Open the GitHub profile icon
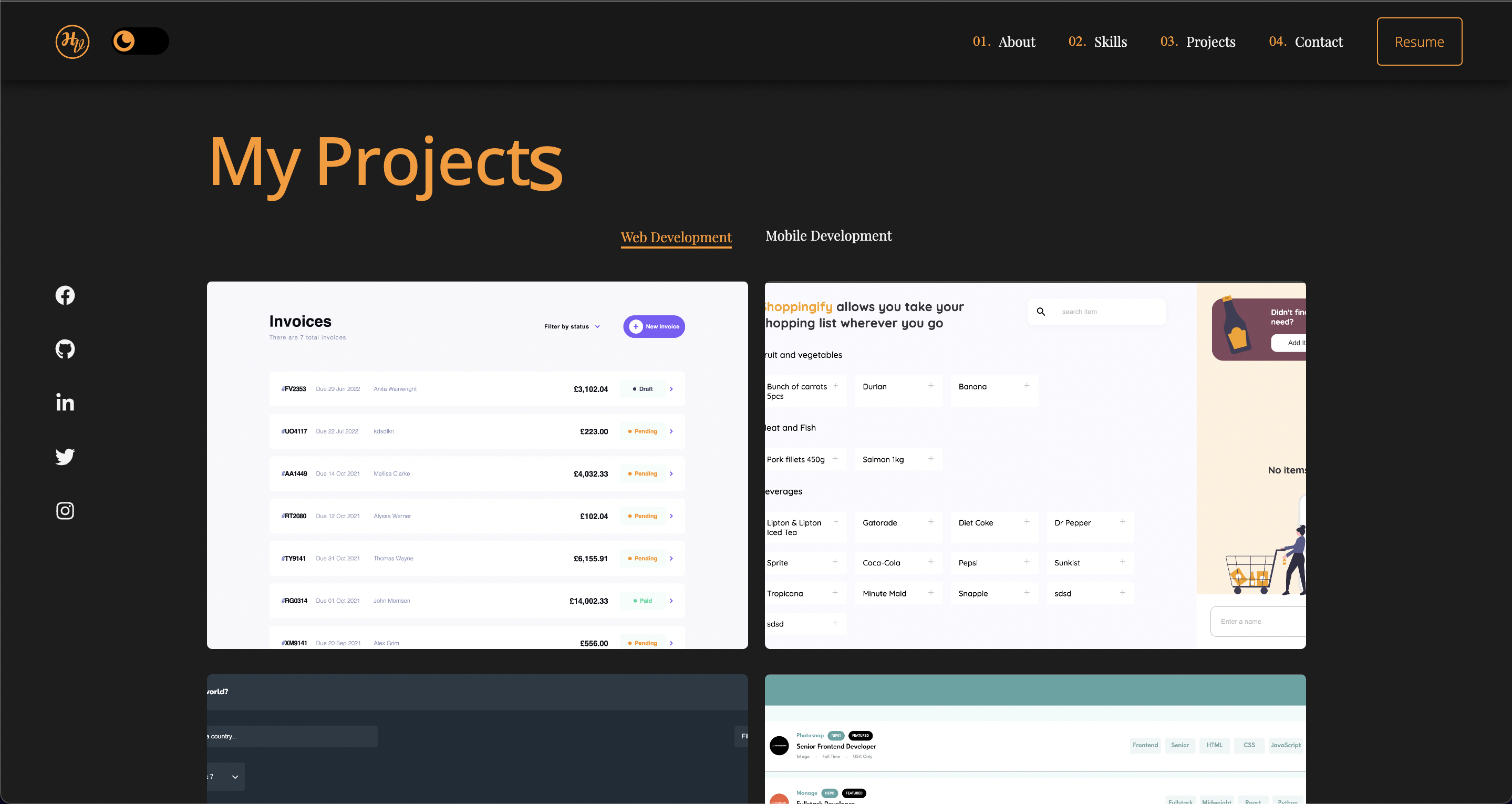 click(x=65, y=349)
